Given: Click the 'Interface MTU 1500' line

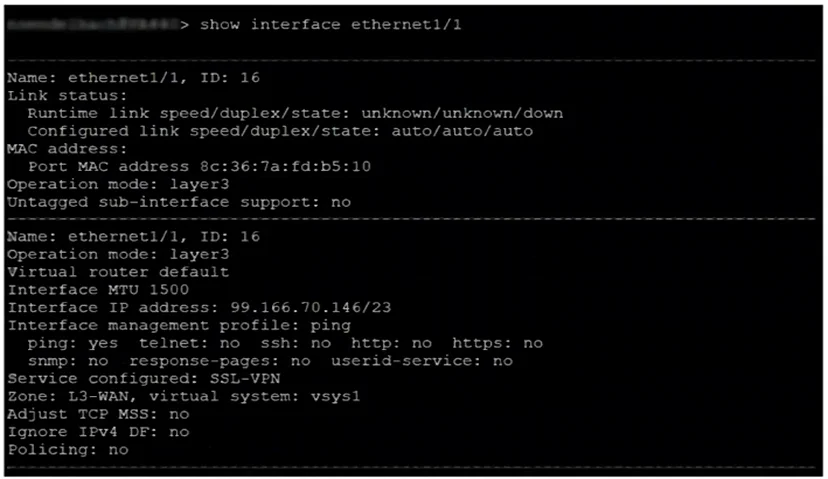Looking at the screenshot, I should point(98,290).
